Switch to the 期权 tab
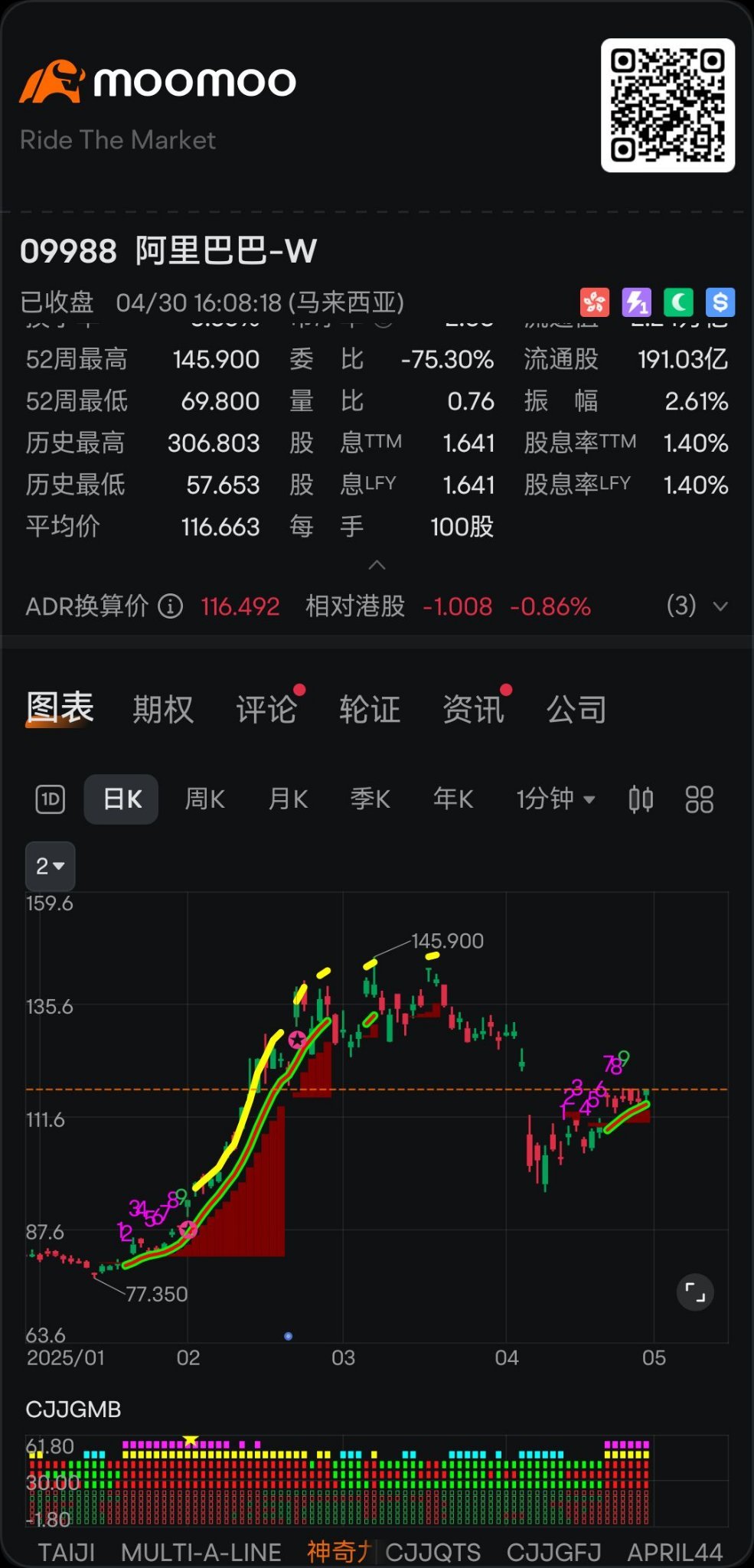 (x=163, y=709)
